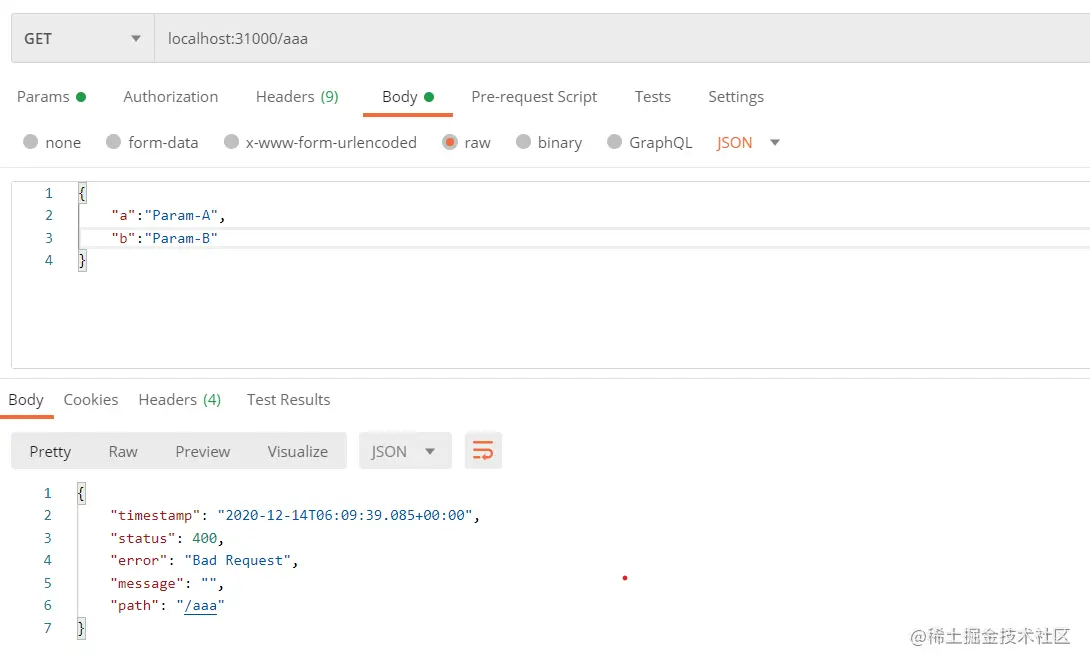This screenshot has width=1090, height=666.
Task: View the Test Results tab
Action: (288, 400)
